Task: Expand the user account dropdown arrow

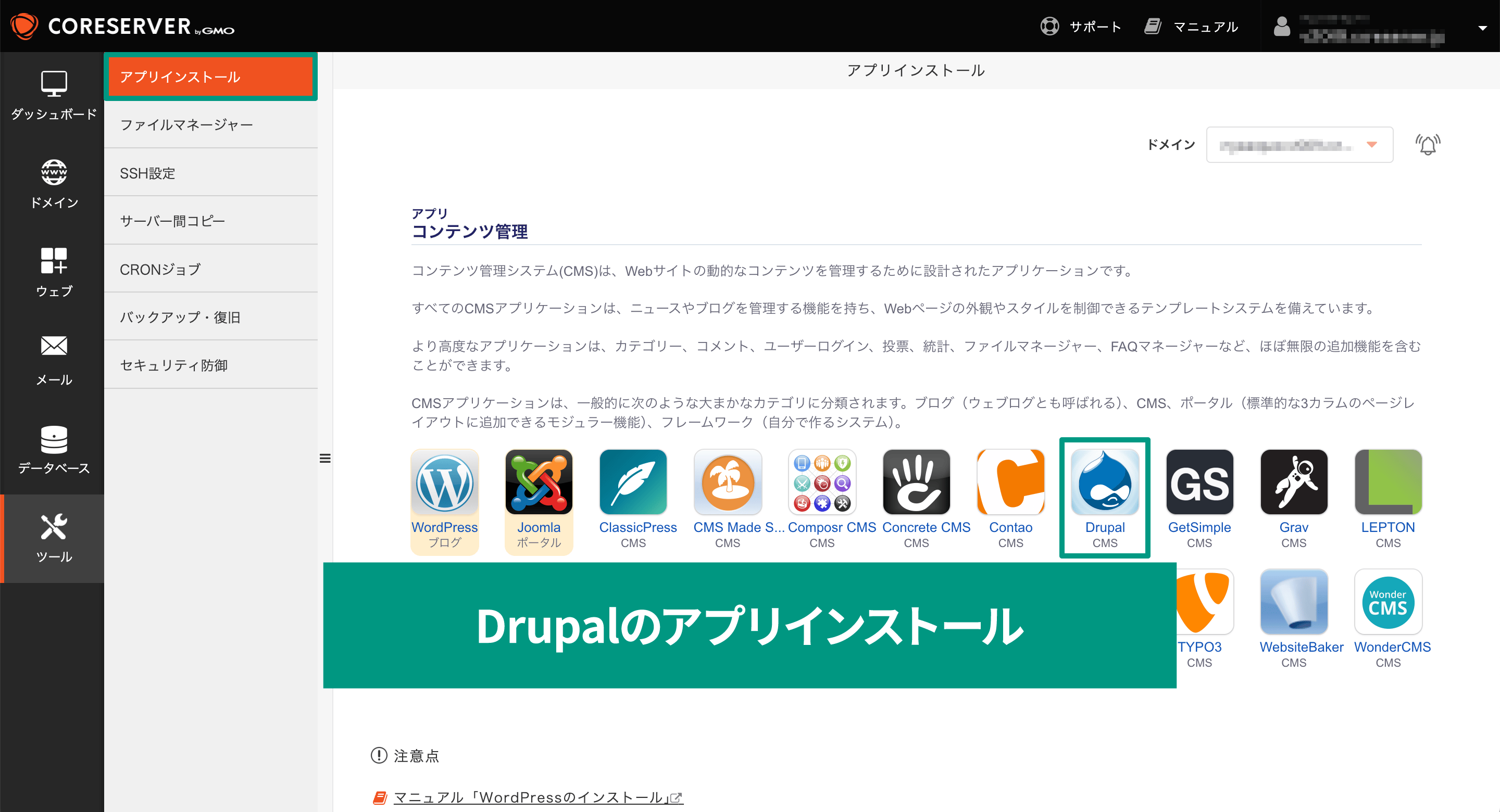Action: pos(1482,28)
